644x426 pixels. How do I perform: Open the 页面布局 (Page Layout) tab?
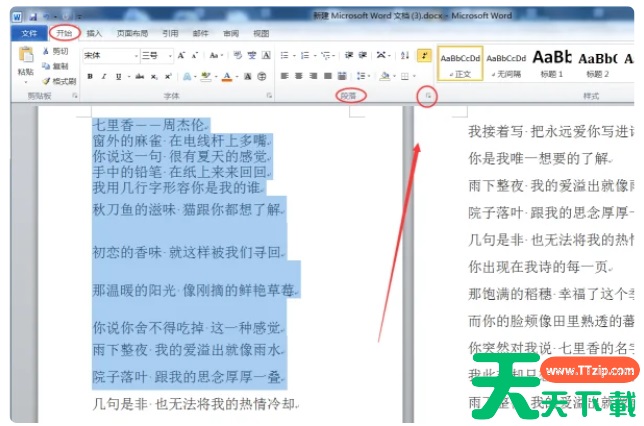point(132,33)
